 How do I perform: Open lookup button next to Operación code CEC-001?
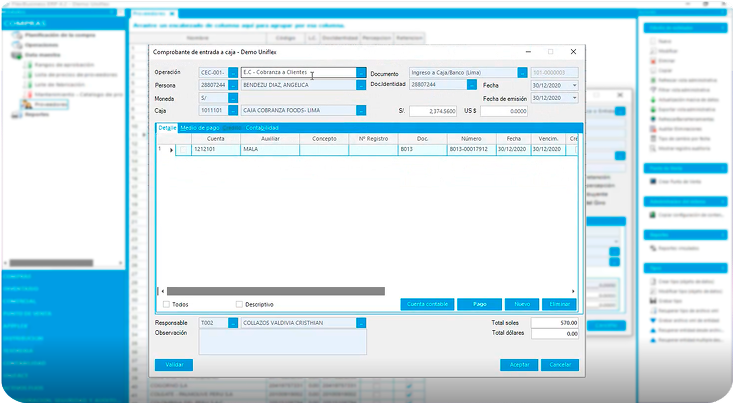point(233,73)
